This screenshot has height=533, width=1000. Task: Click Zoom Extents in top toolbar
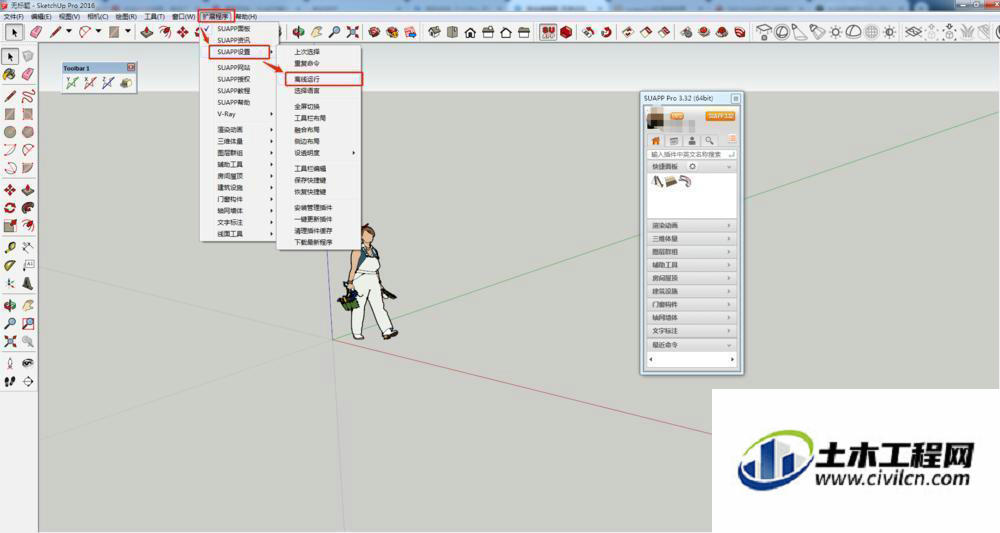tap(352, 32)
